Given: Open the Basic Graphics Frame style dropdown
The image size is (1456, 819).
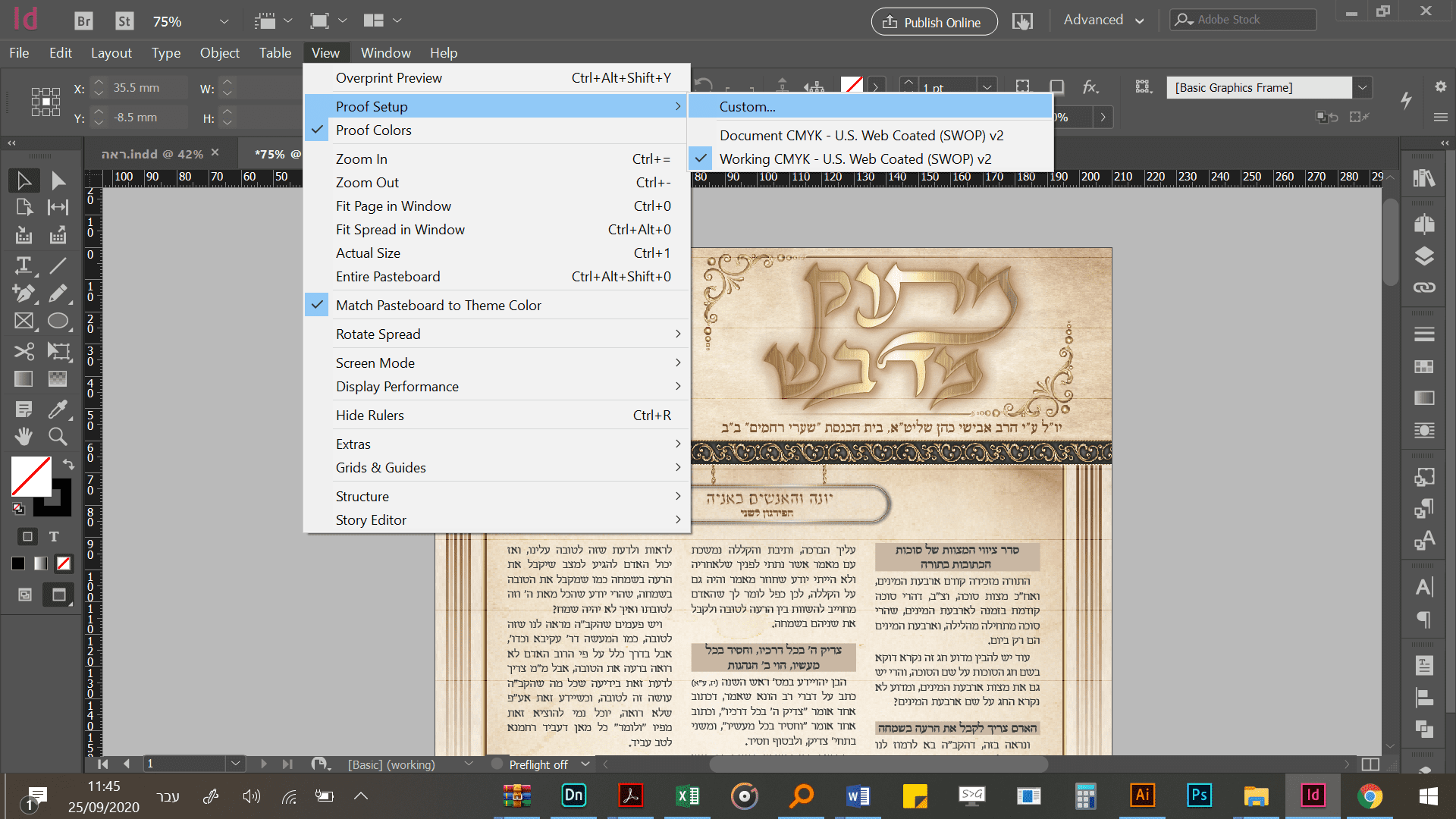Looking at the screenshot, I should [x=1363, y=88].
